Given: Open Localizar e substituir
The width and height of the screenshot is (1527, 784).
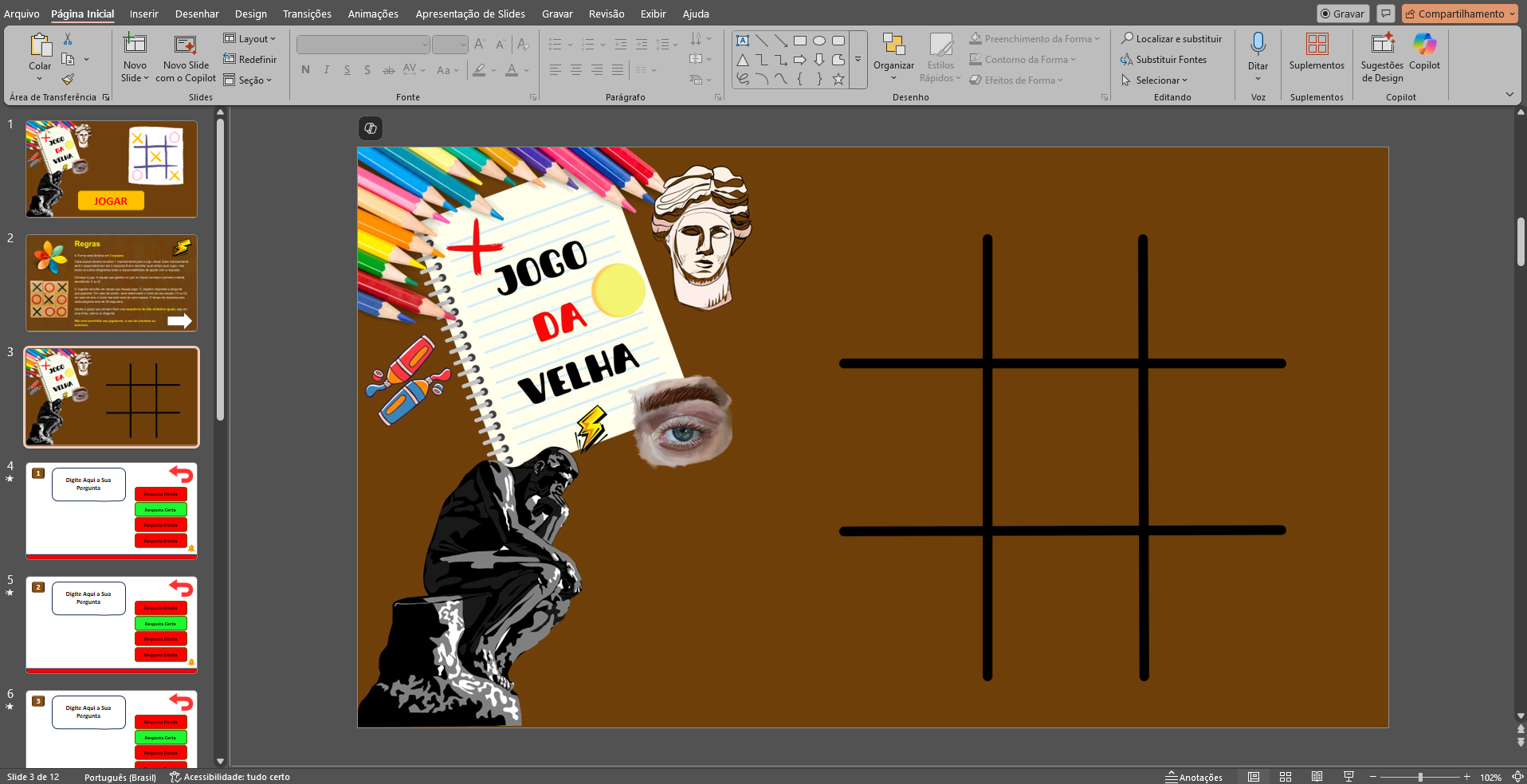Looking at the screenshot, I should 1171,38.
